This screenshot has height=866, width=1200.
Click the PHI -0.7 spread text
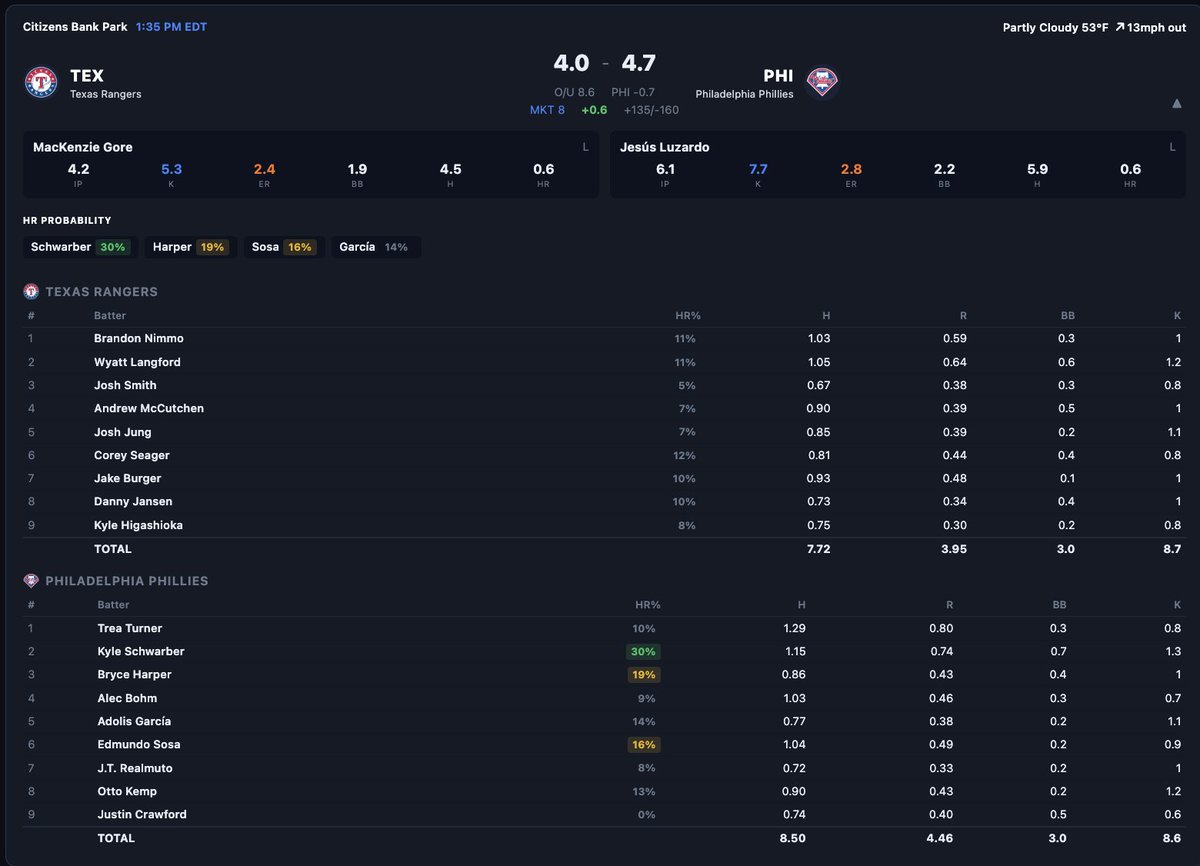click(633, 92)
